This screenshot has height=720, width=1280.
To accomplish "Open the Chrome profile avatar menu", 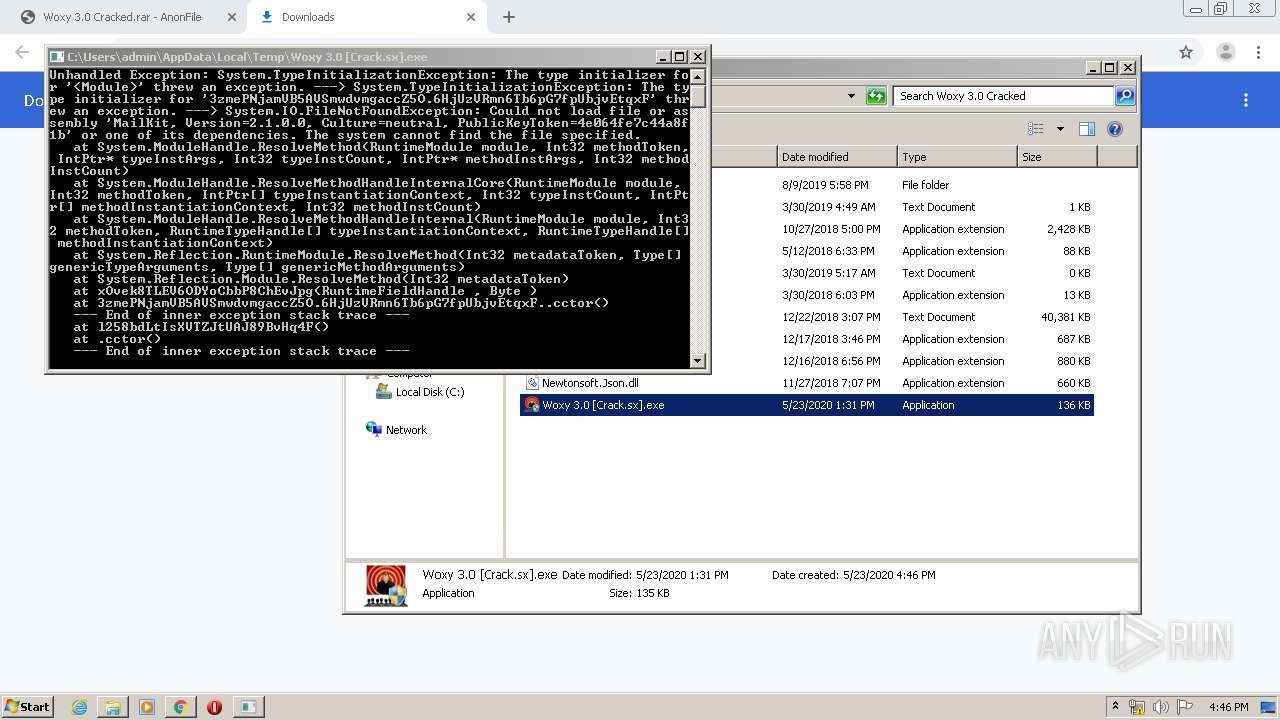I will 1225,52.
